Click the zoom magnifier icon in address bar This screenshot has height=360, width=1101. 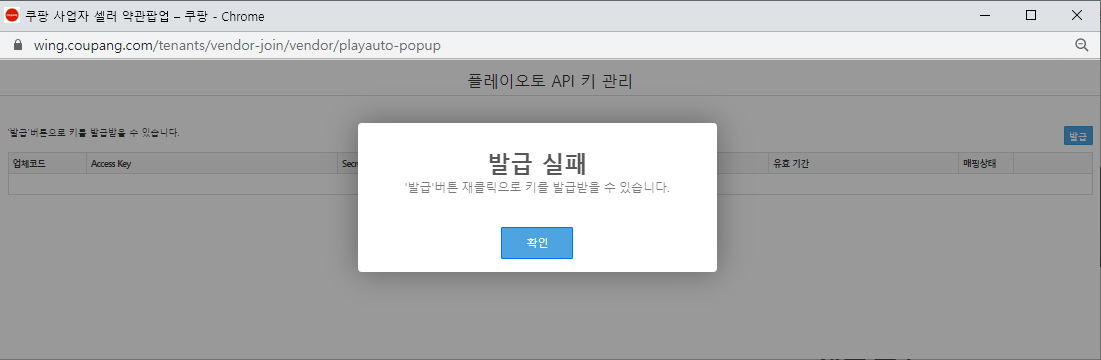click(x=1081, y=45)
